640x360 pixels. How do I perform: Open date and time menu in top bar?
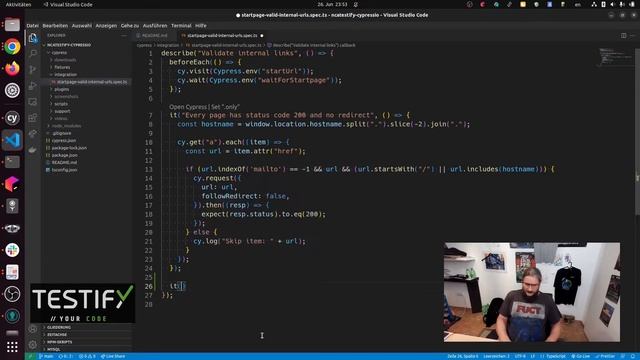point(332,4)
